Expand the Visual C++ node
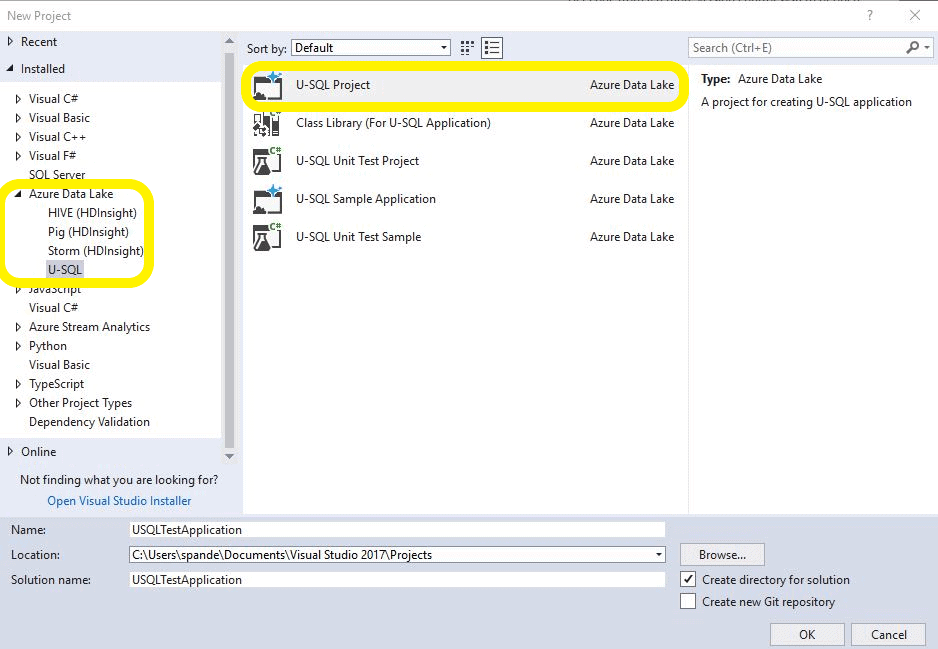Screen dimensions: 938x649 click(x=18, y=137)
